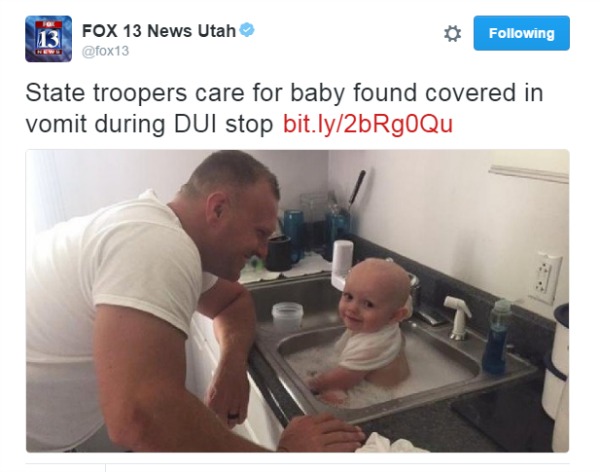The image size is (600, 472).
Task: Click the blue verified badge
Action: [247, 30]
